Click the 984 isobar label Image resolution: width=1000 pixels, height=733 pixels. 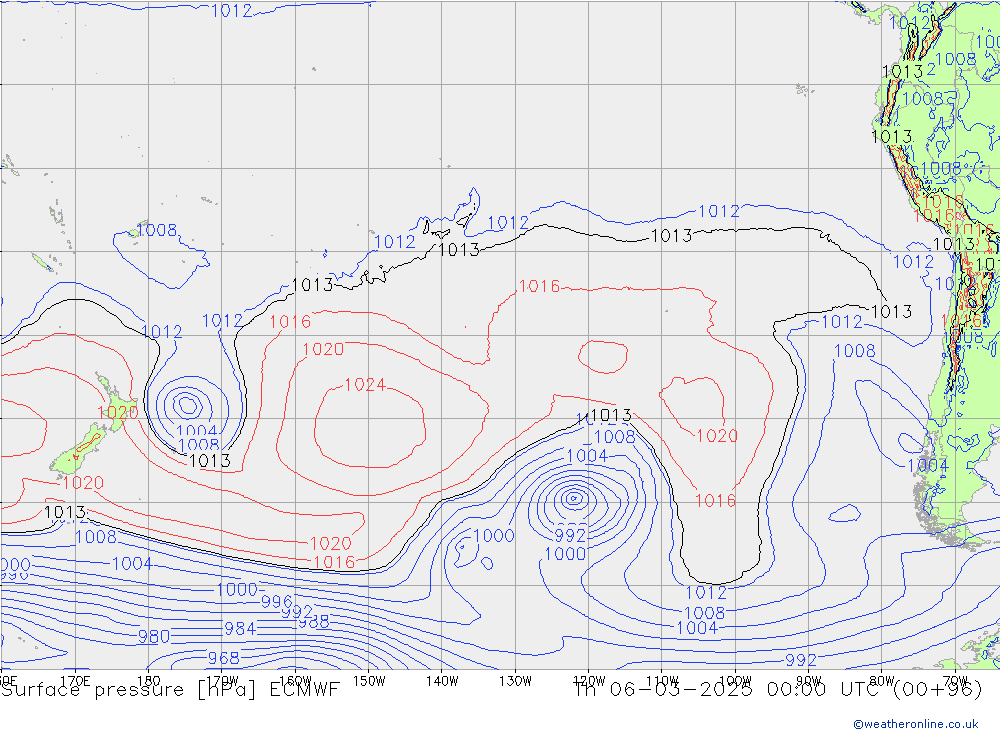tap(239, 629)
